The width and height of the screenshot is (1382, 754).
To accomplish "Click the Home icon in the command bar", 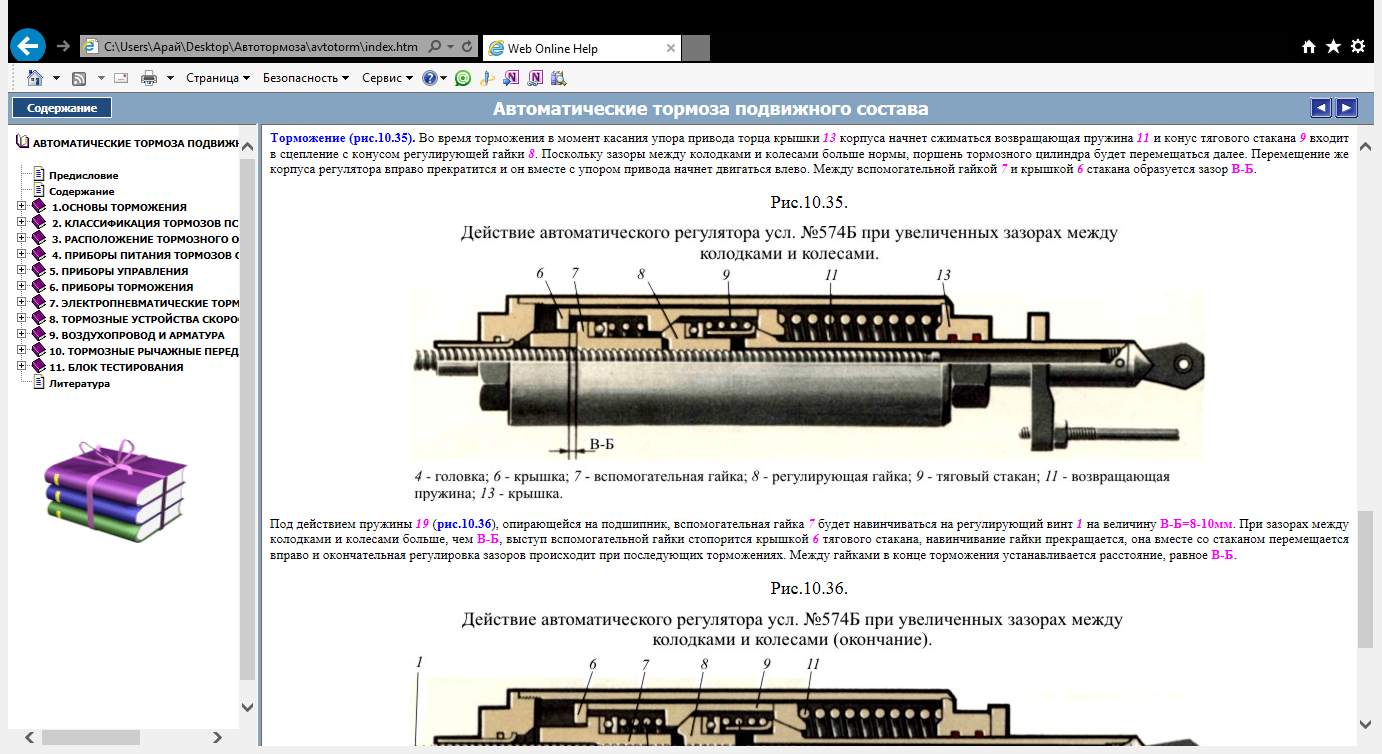I will point(35,78).
